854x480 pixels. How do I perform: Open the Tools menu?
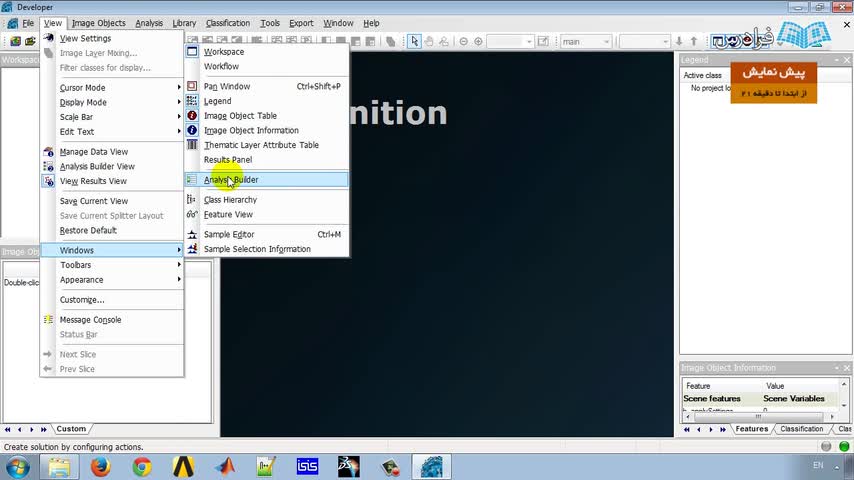click(270, 23)
